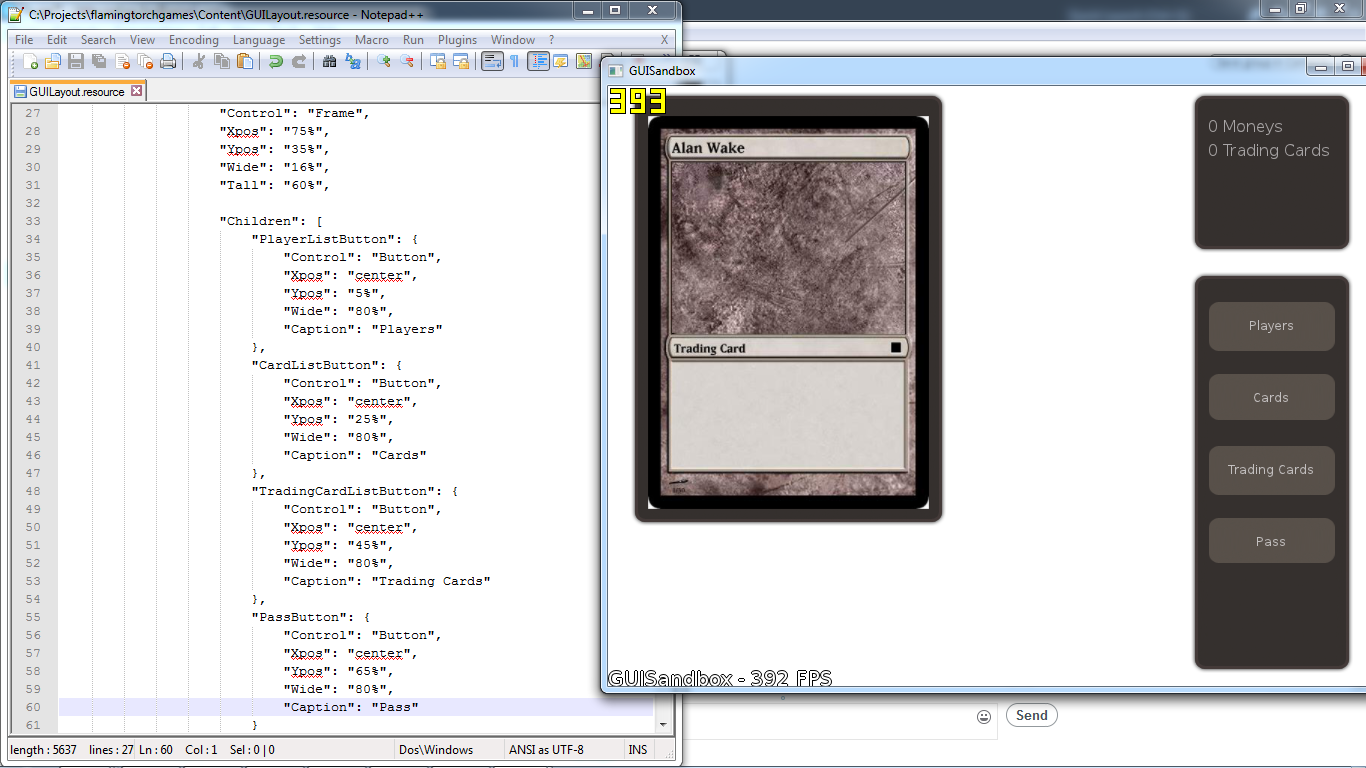Redo the edit with the toolbar Redo icon
The height and width of the screenshot is (768, 1366).
click(x=298, y=61)
